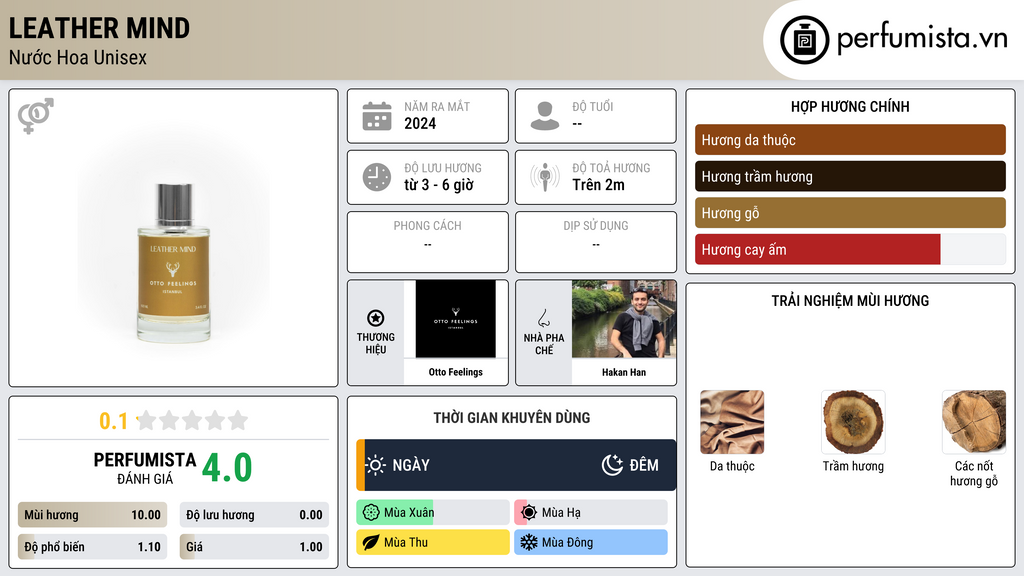Screen dimensions: 1024x576
Task: Open the Hakan Han perfumer photo
Action: [x=624, y=319]
